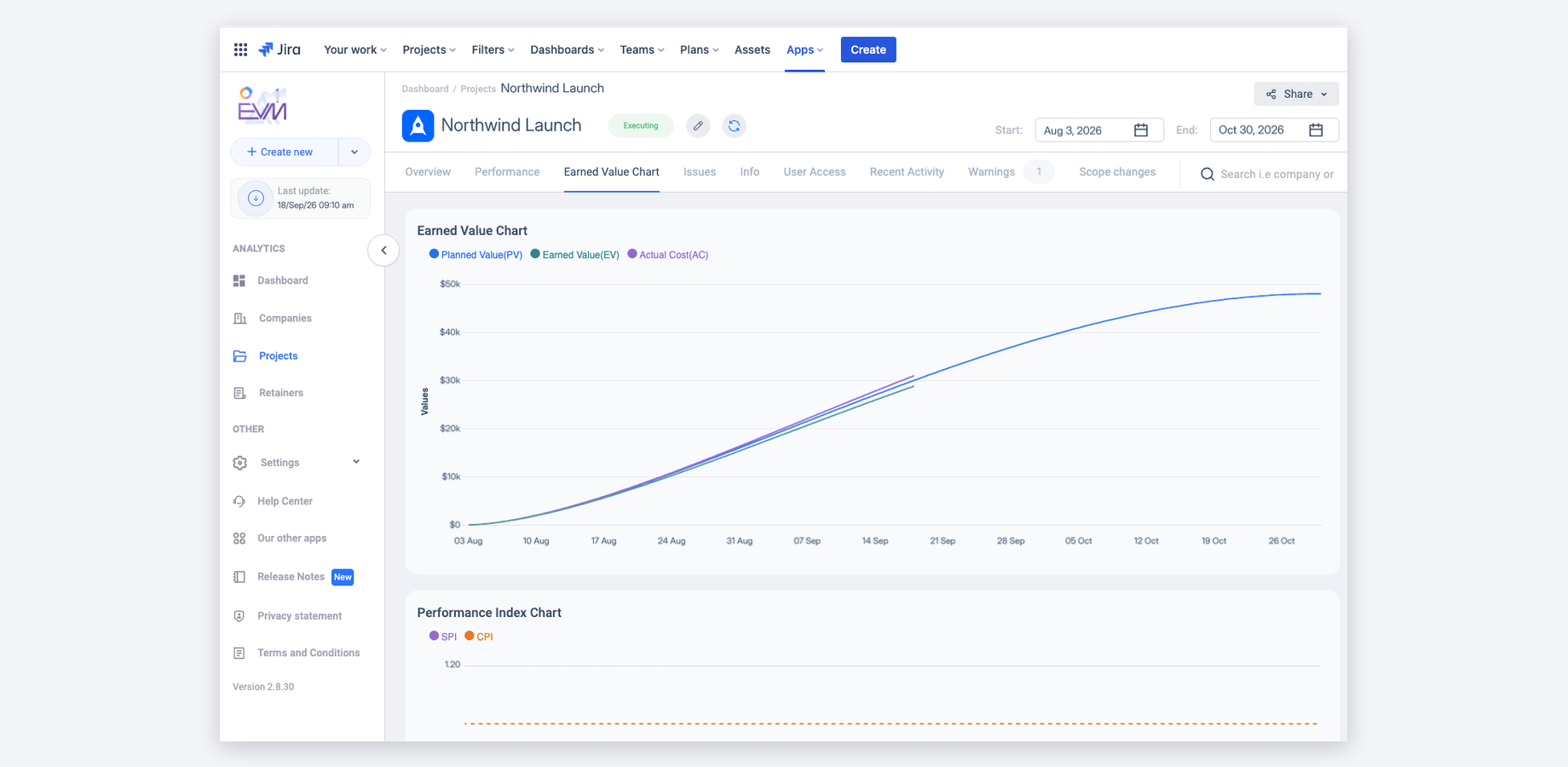The image size is (1568, 767).
Task: Open the End date calendar icon
Action: click(x=1316, y=130)
